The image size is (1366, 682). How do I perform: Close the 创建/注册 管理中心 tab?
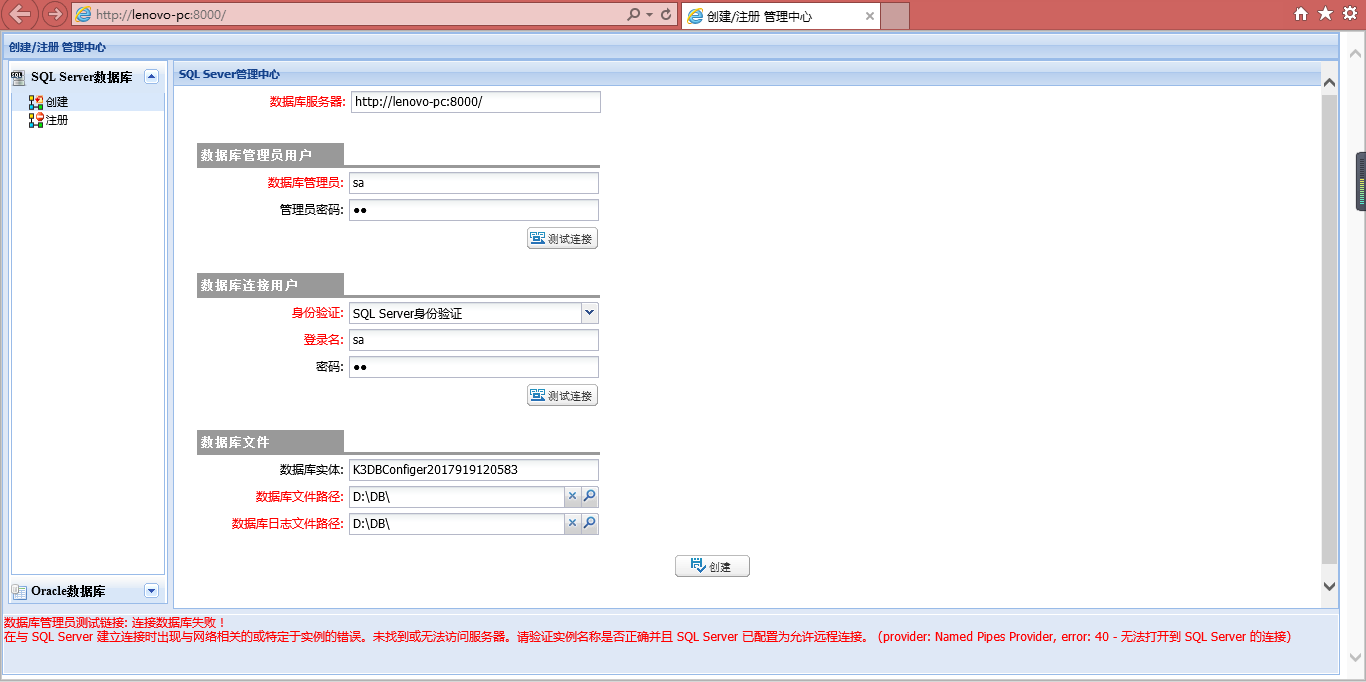[869, 16]
